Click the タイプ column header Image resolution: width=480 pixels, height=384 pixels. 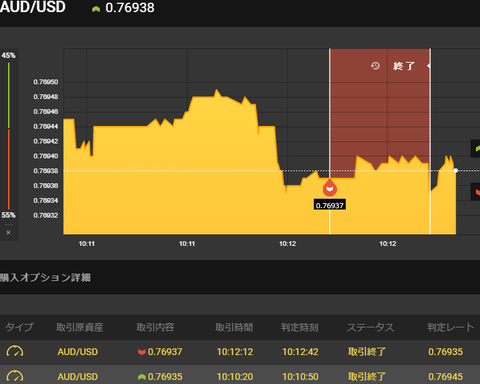point(19,327)
